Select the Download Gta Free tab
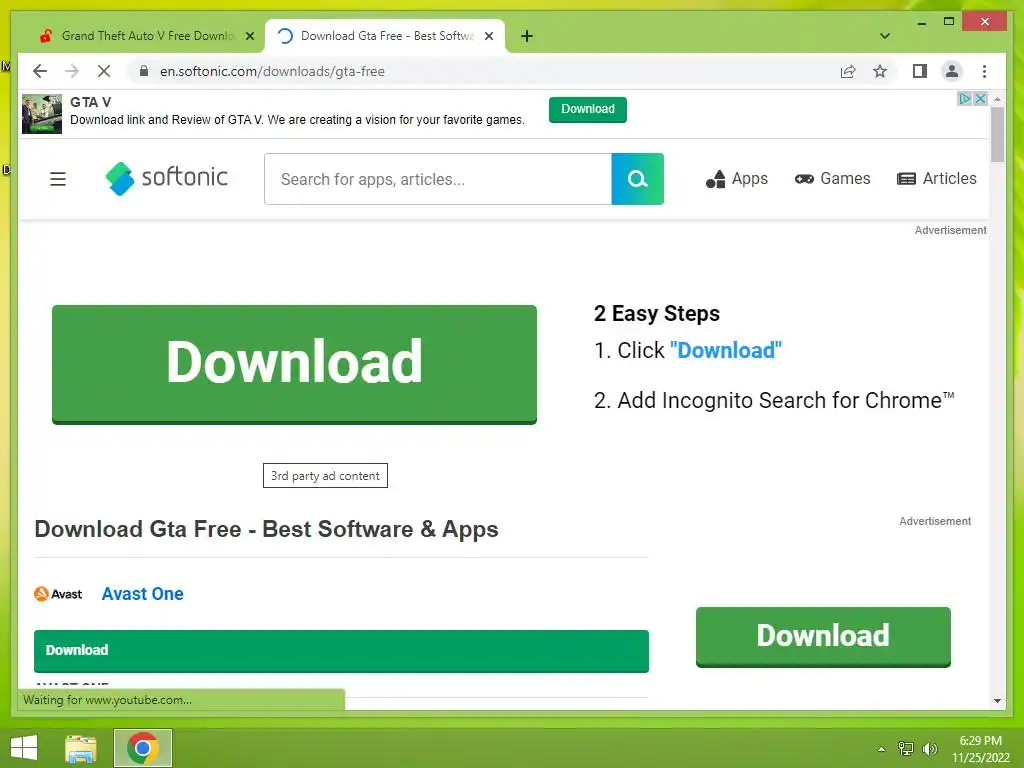Screen dimensions: 1024x768 pos(385,36)
